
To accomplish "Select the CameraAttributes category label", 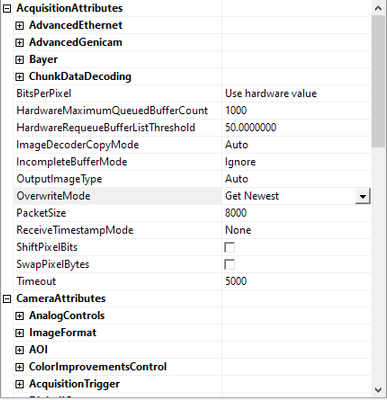I will click(x=61, y=298).
